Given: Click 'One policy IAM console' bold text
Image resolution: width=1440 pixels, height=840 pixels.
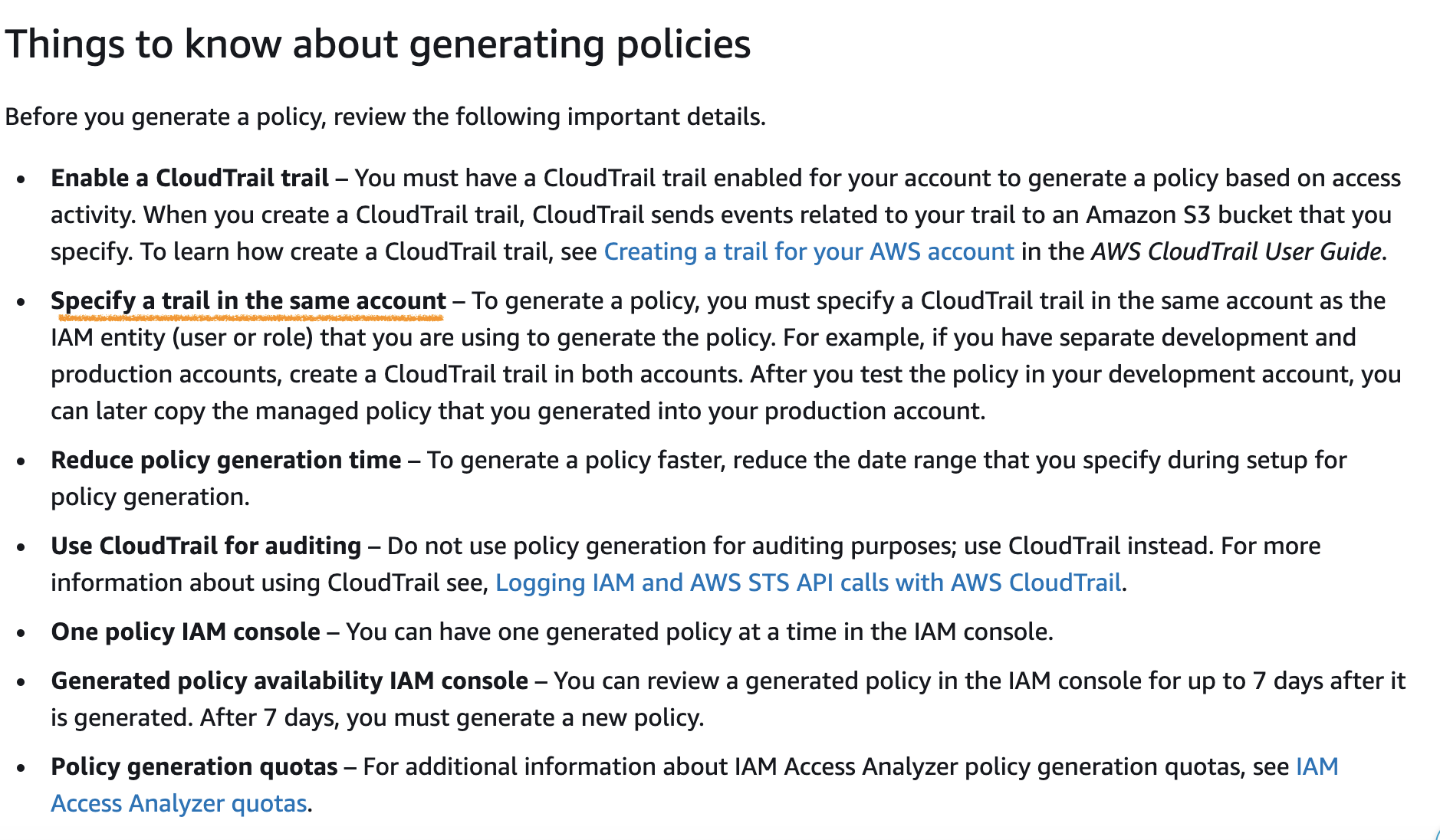Looking at the screenshot, I should click(186, 632).
